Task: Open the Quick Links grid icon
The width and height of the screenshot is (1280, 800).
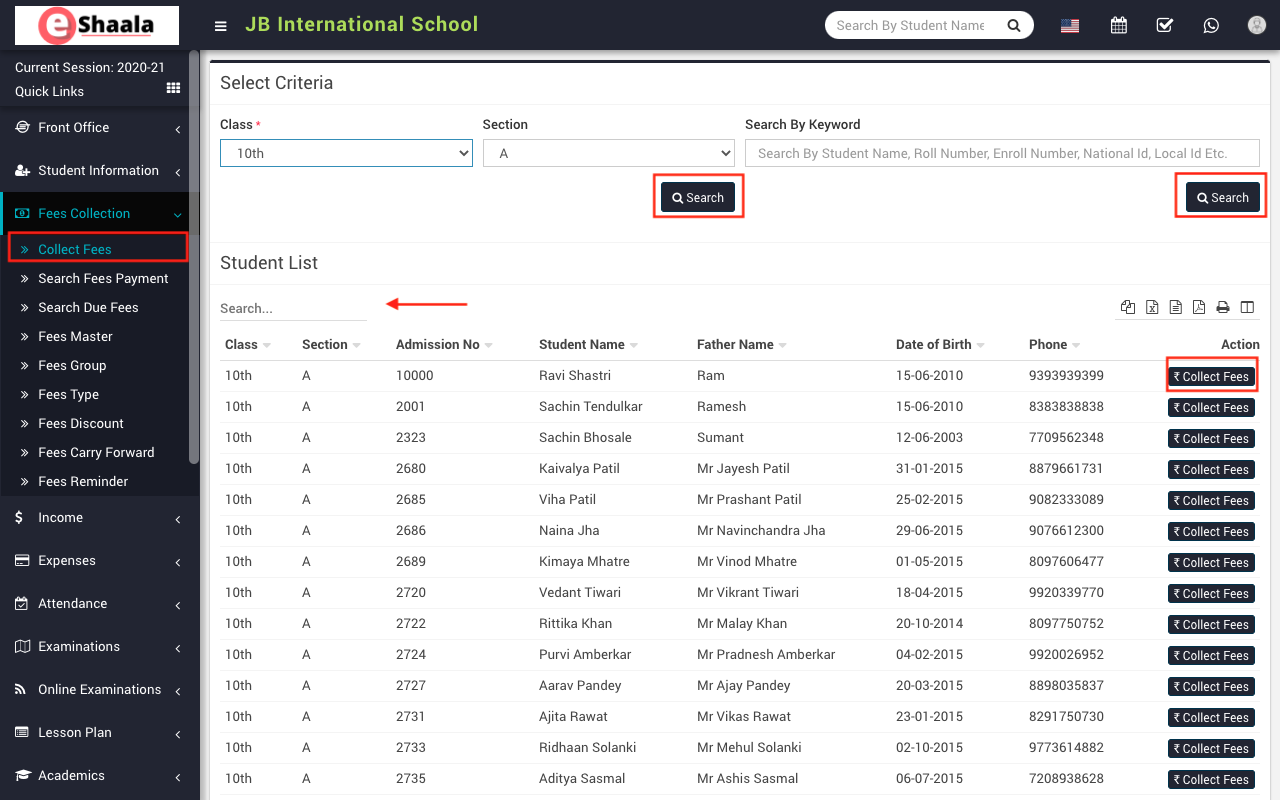Action: coord(173,90)
